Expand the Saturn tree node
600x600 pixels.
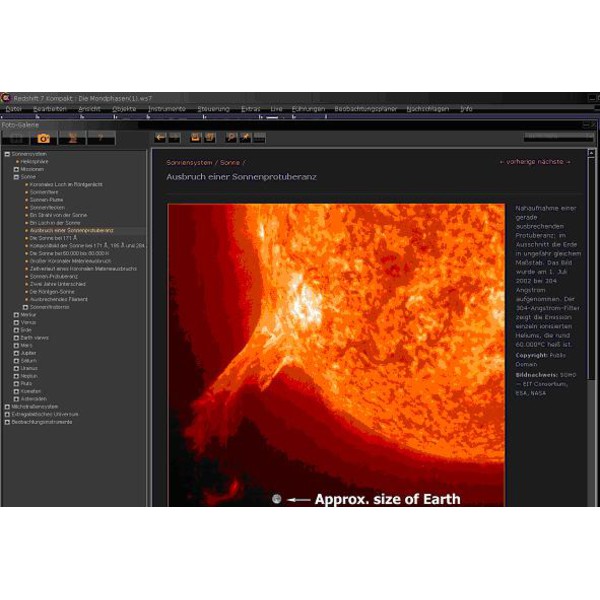15,360
